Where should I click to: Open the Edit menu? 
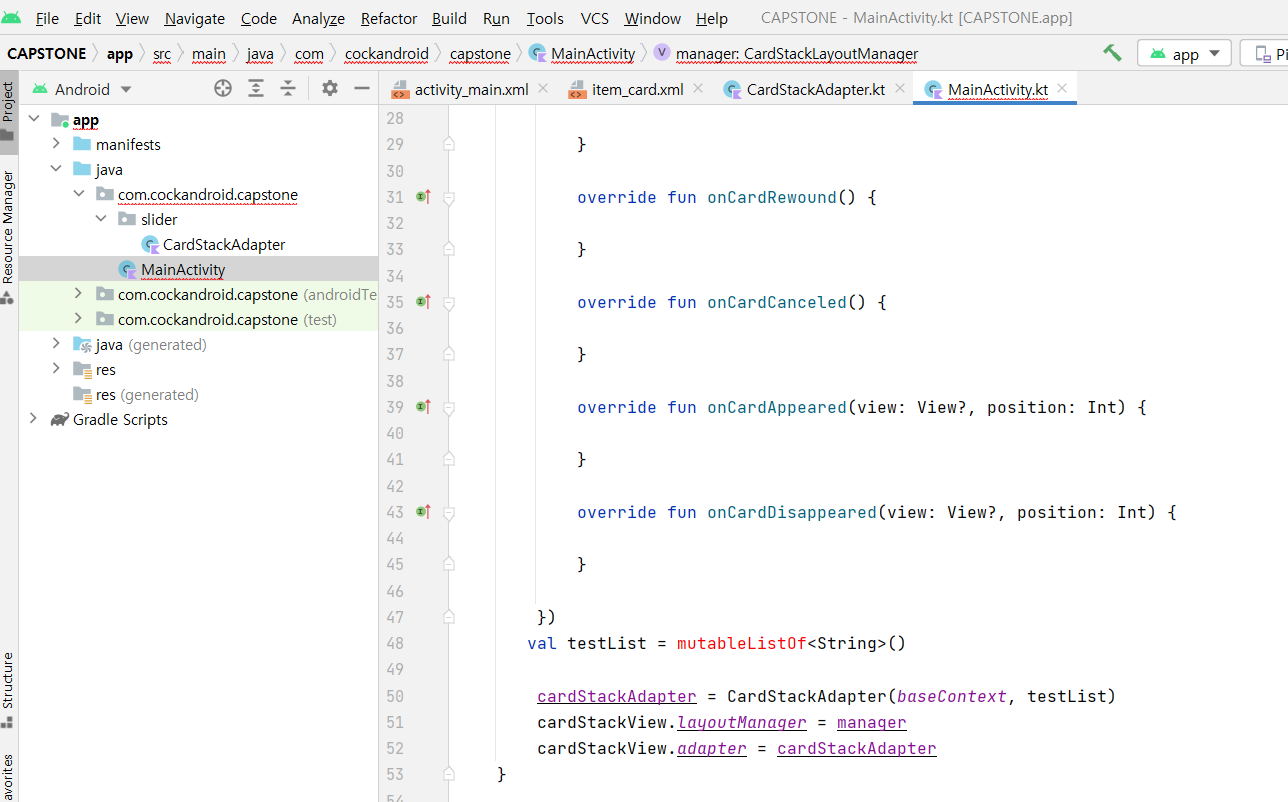click(88, 18)
